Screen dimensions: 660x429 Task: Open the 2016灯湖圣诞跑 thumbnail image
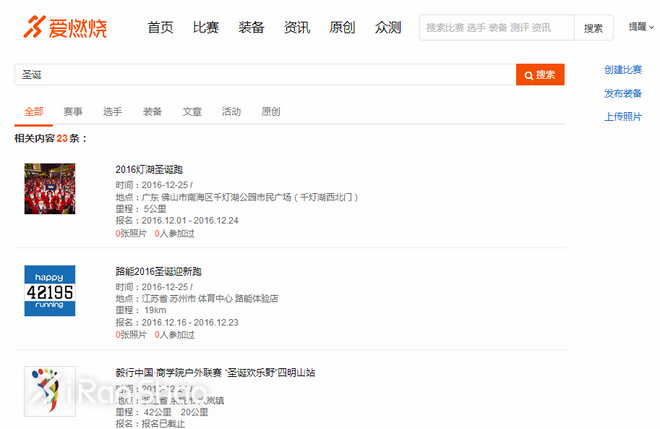click(x=50, y=189)
